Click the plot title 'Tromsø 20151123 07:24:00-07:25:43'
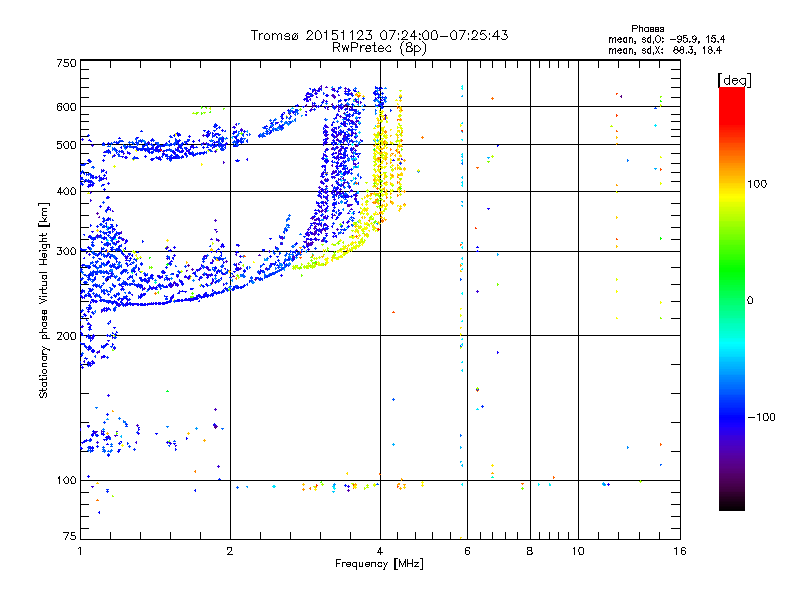The image size is (800, 600). [x=380, y=35]
